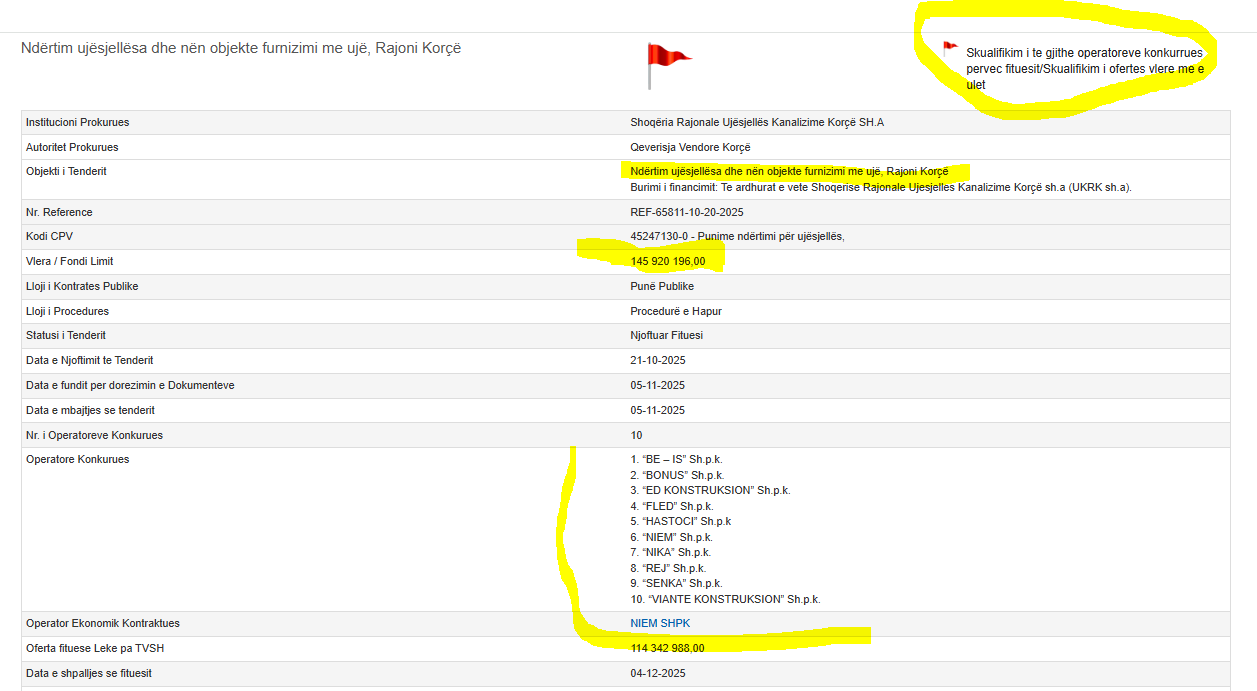Click winner announcement date 04-12-2025

[657, 673]
